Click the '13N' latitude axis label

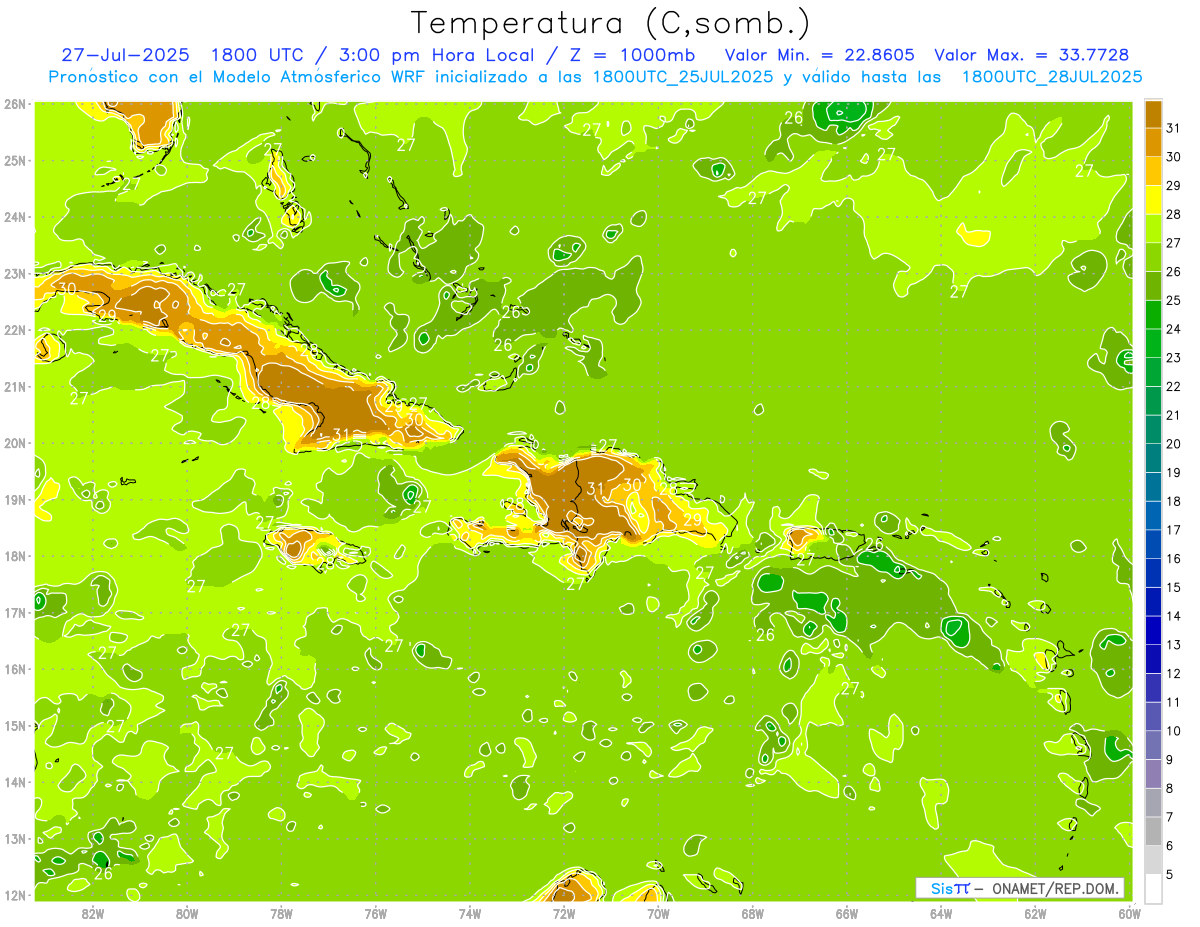point(15,838)
